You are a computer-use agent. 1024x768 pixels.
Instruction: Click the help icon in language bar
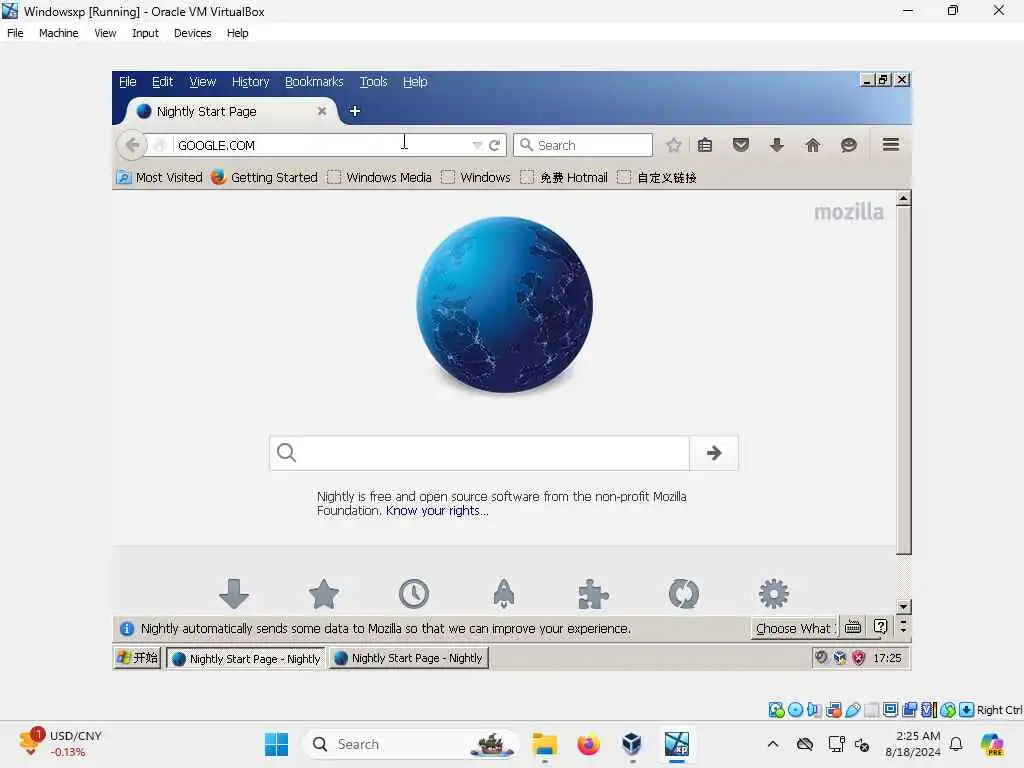(880, 627)
